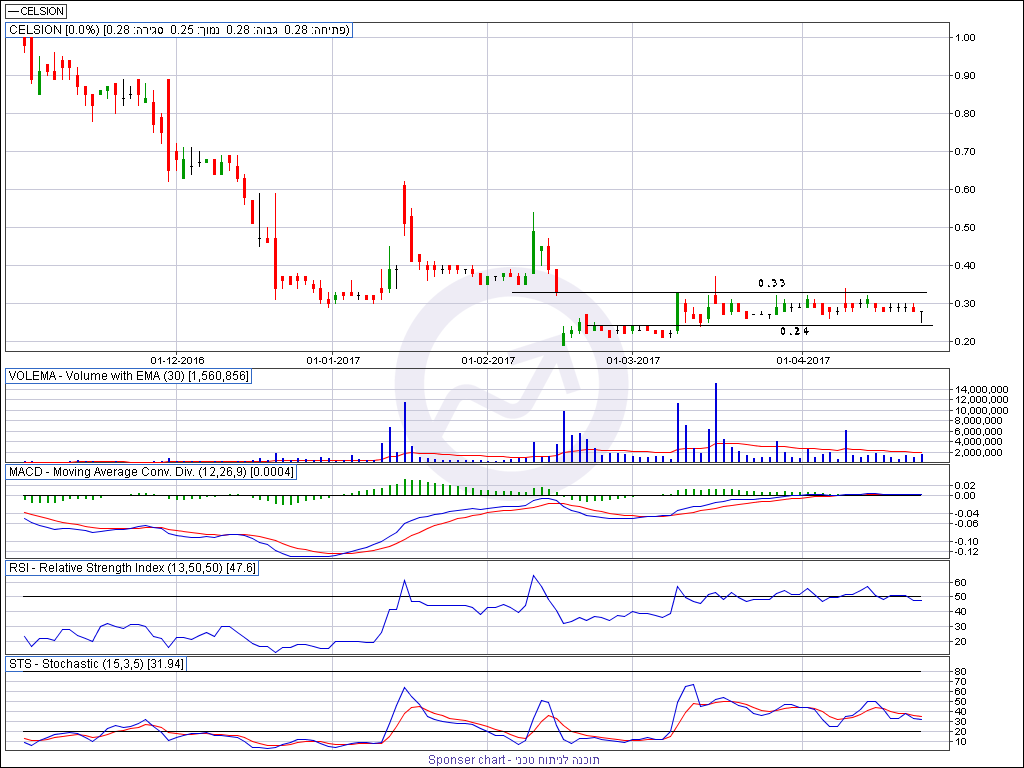Select the MACD Moving Average panel title

click(x=151, y=472)
